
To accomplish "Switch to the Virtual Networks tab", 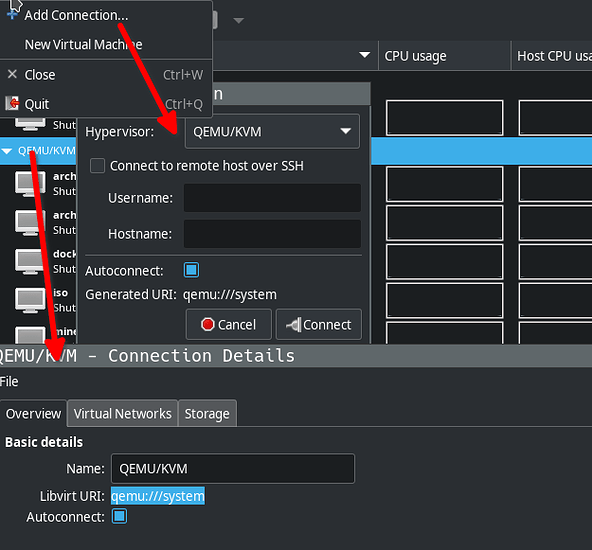I will click(122, 414).
